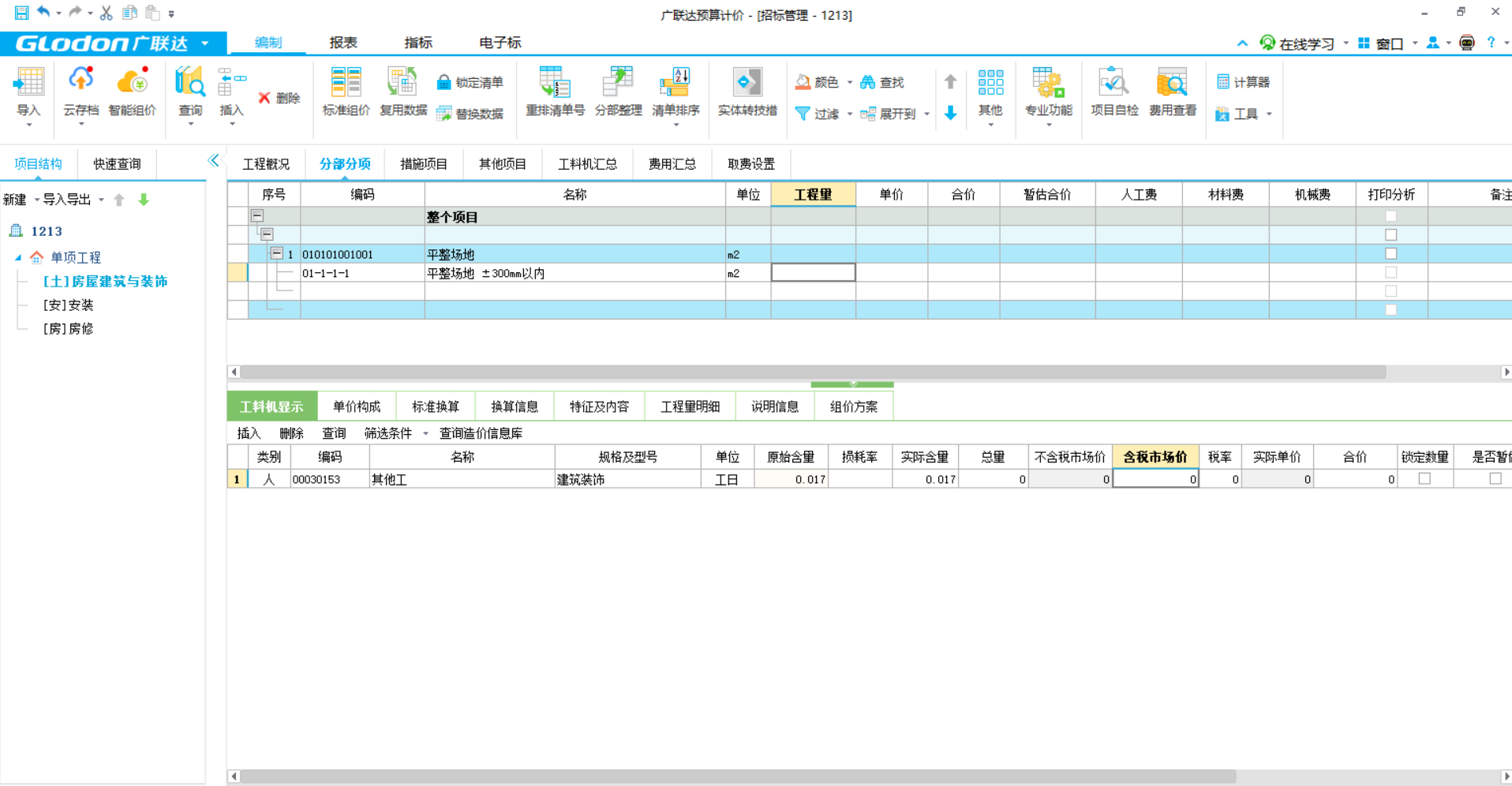The width and height of the screenshot is (1512, 786).
Task: Click 插入 in lower panel toolbar
Action: point(249,433)
